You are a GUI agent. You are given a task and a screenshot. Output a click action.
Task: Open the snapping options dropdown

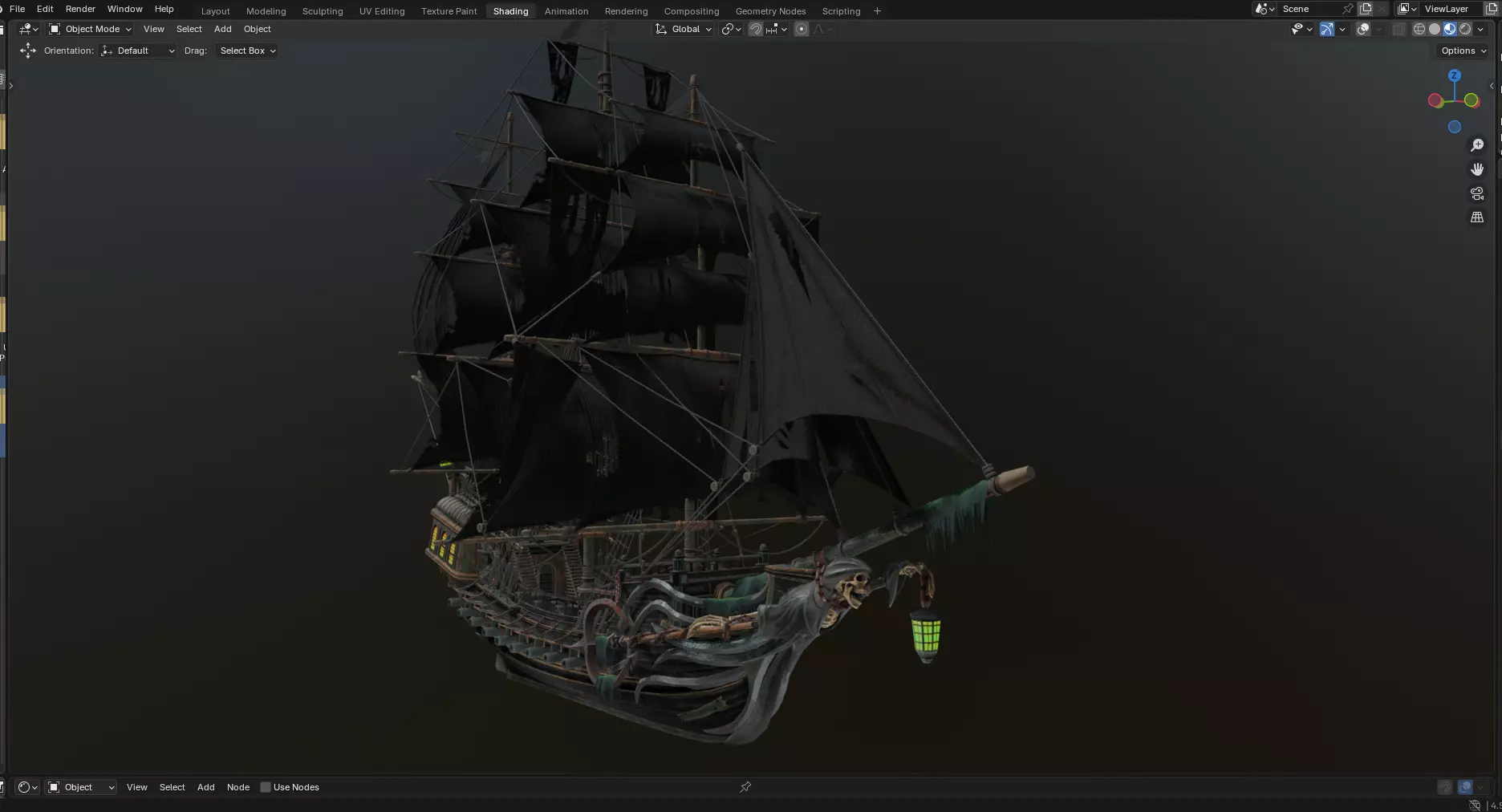(x=776, y=29)
